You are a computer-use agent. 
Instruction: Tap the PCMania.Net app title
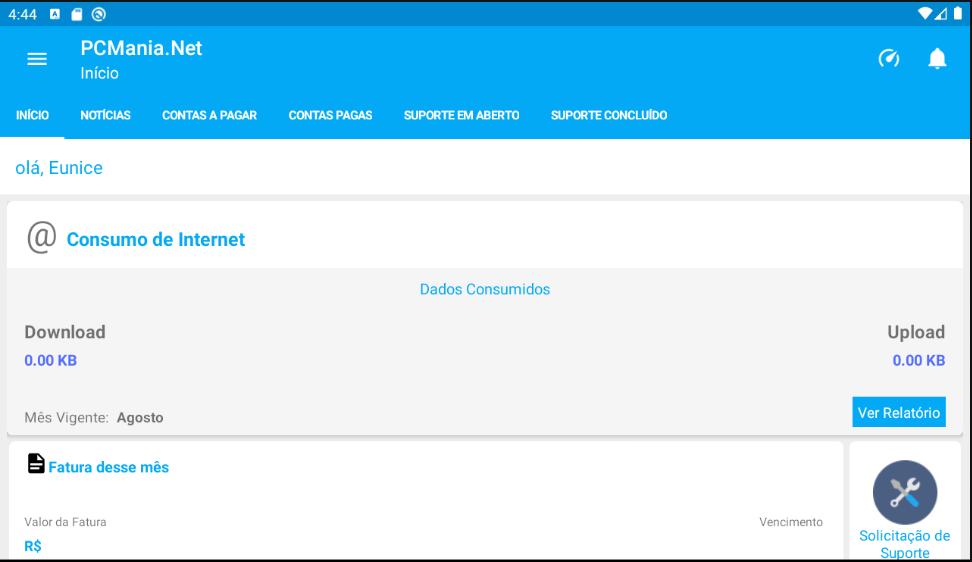tap(141, 48)
